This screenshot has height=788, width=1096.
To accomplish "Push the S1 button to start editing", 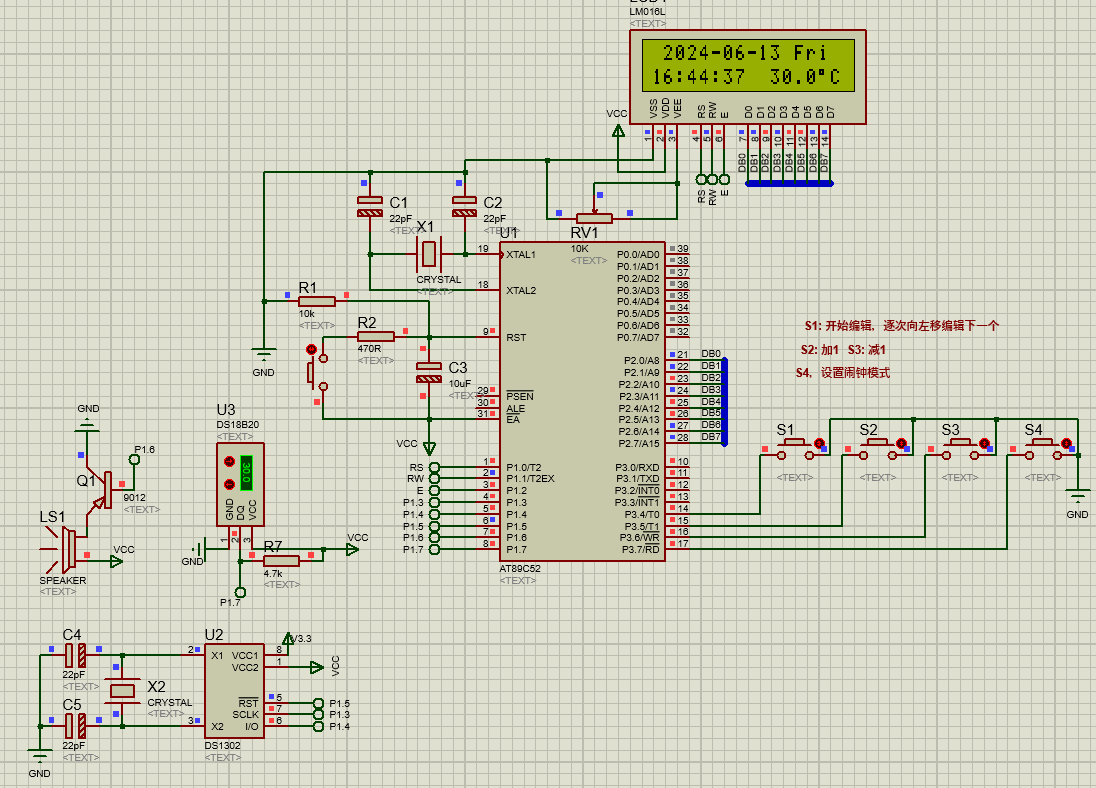I will (795, 449).
